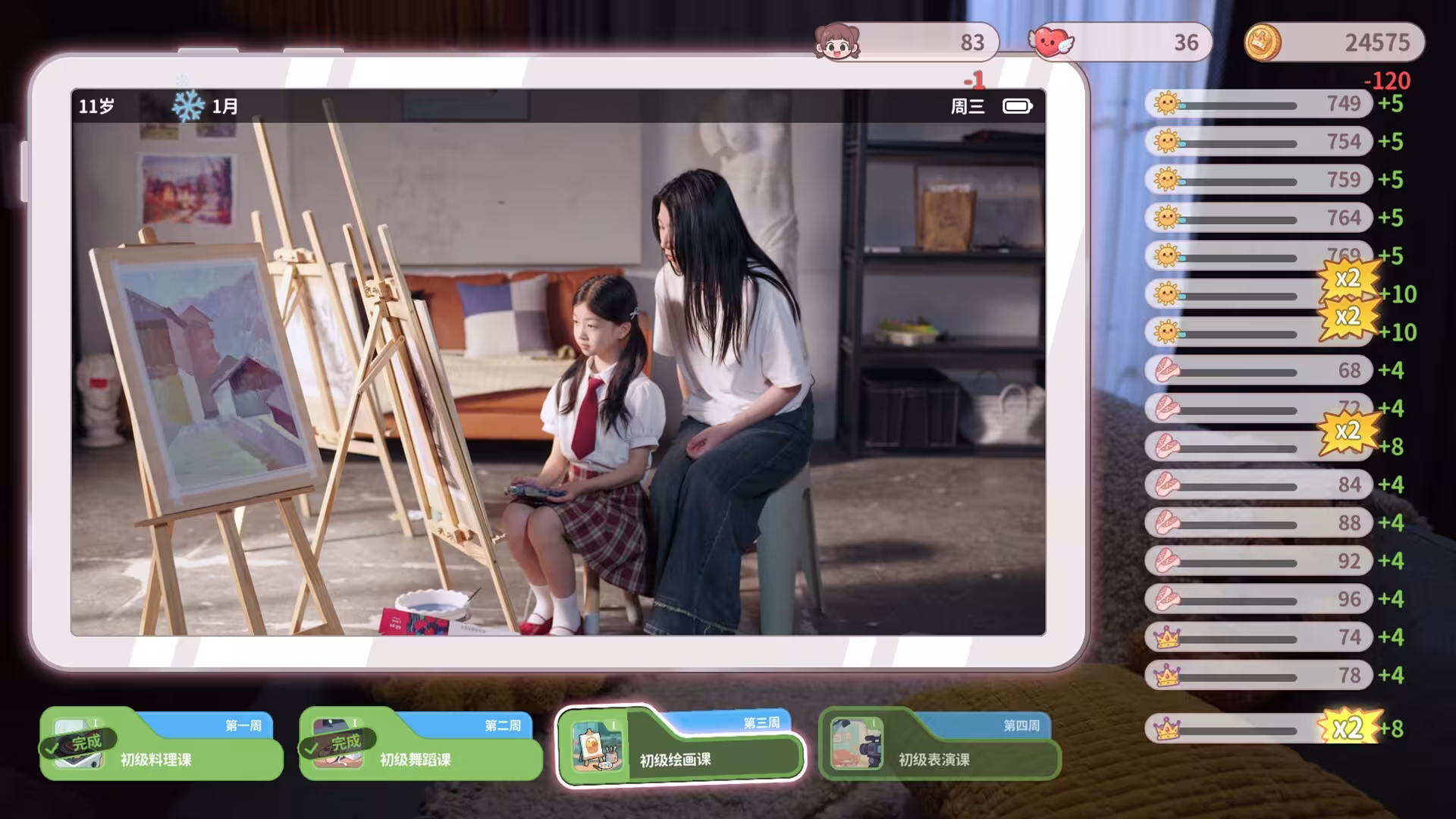Image resolution: width=1456 pixels, height=819 pixels.
Task: Click the girl avatar icon showing 83
Action: [837, 42]
